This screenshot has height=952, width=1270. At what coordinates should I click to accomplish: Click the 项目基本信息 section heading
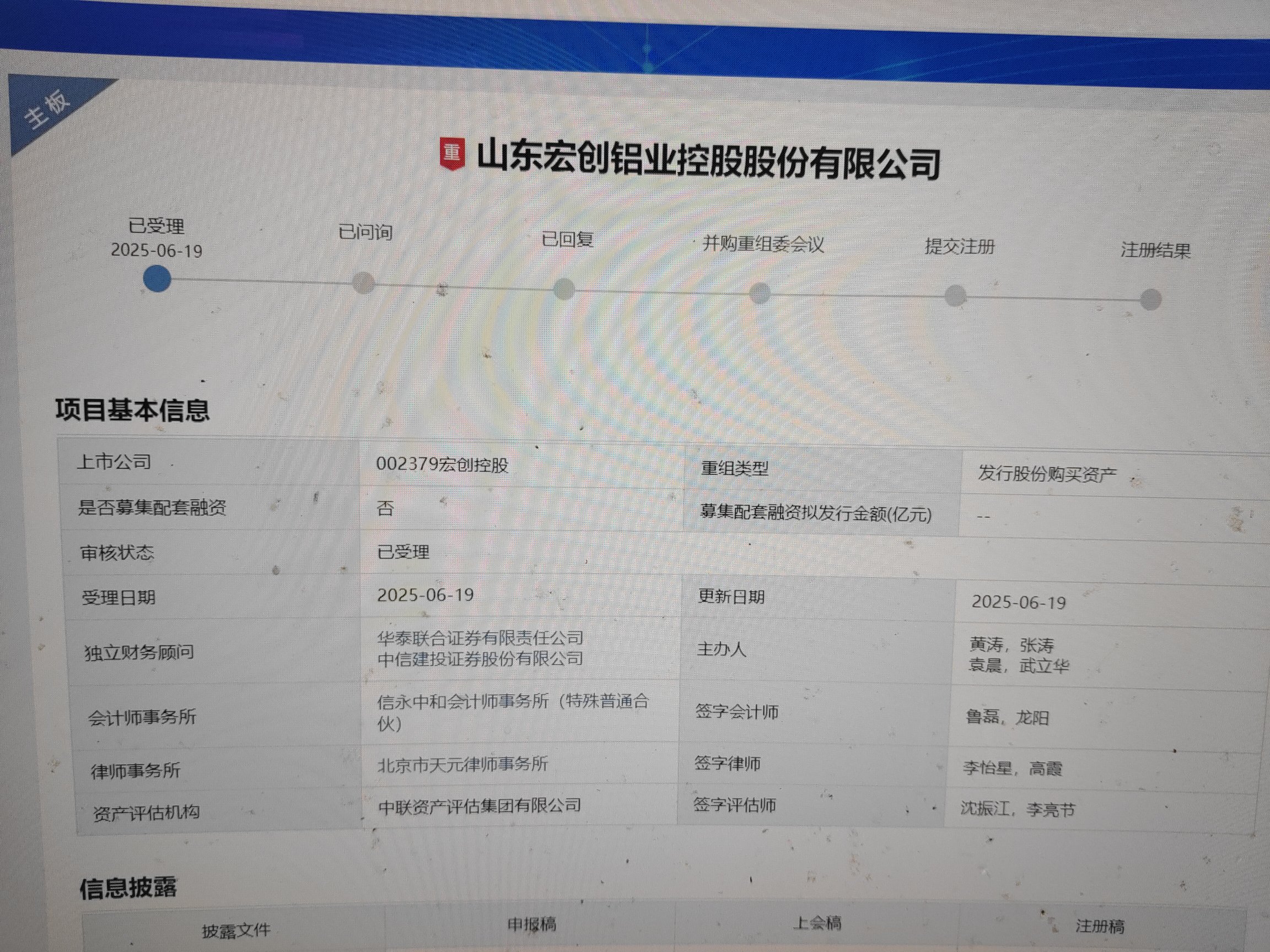click(x=133, y=410)
